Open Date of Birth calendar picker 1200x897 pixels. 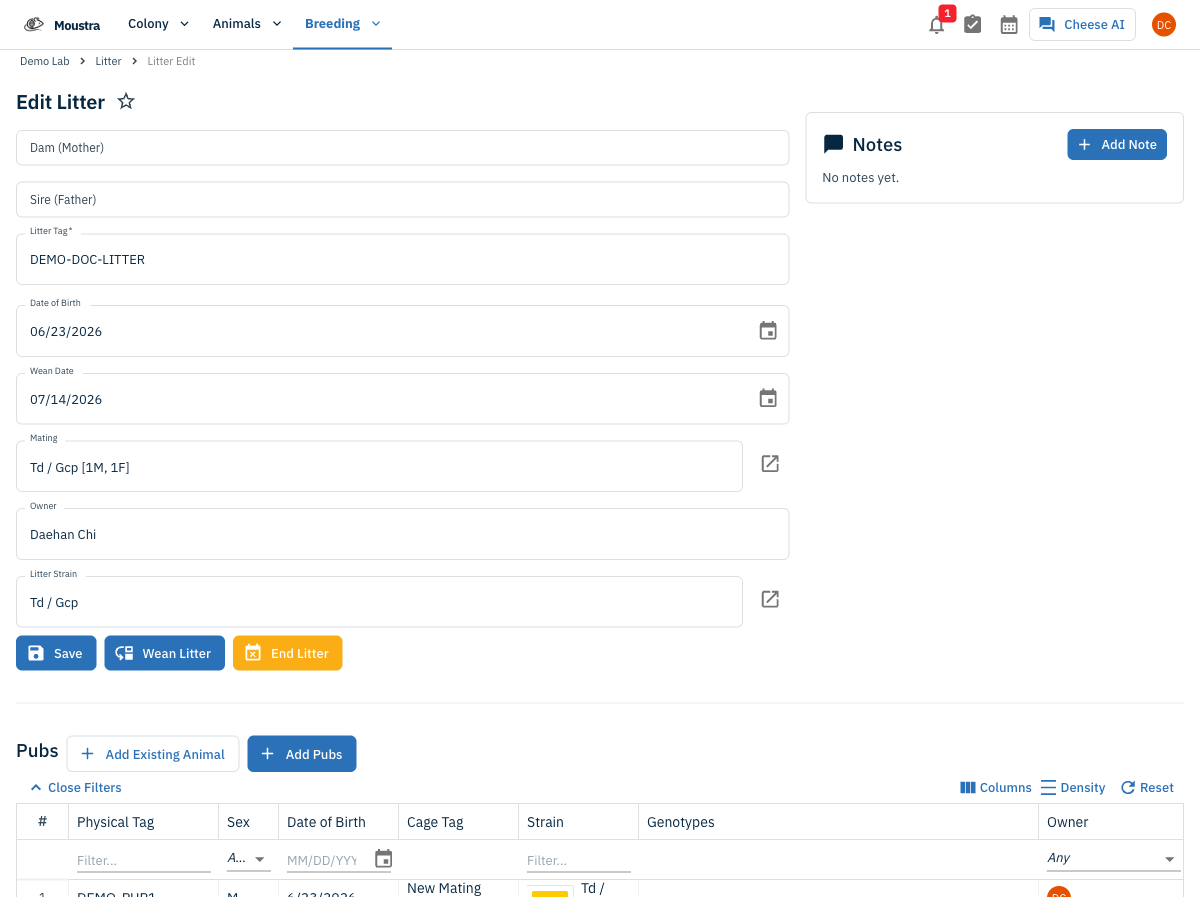coord(768,331)
